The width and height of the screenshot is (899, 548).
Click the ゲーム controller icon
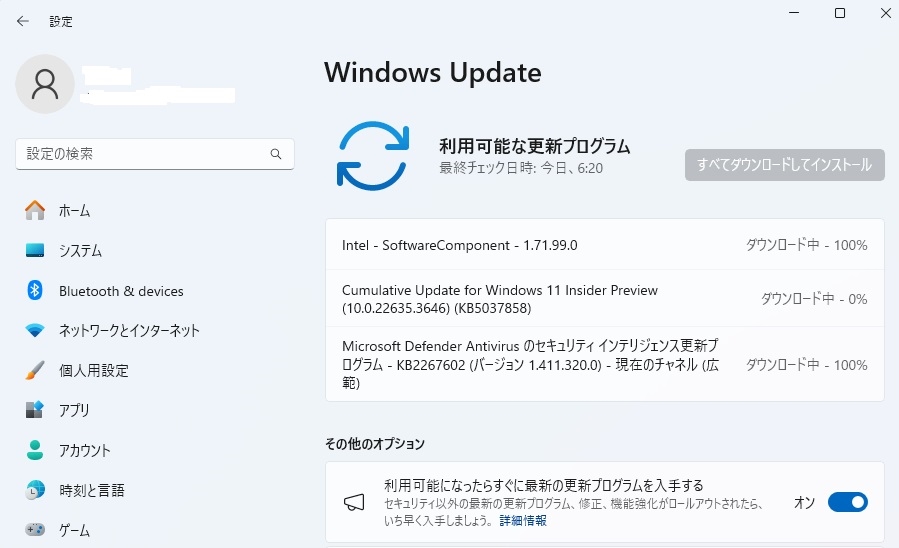(35, 530)
